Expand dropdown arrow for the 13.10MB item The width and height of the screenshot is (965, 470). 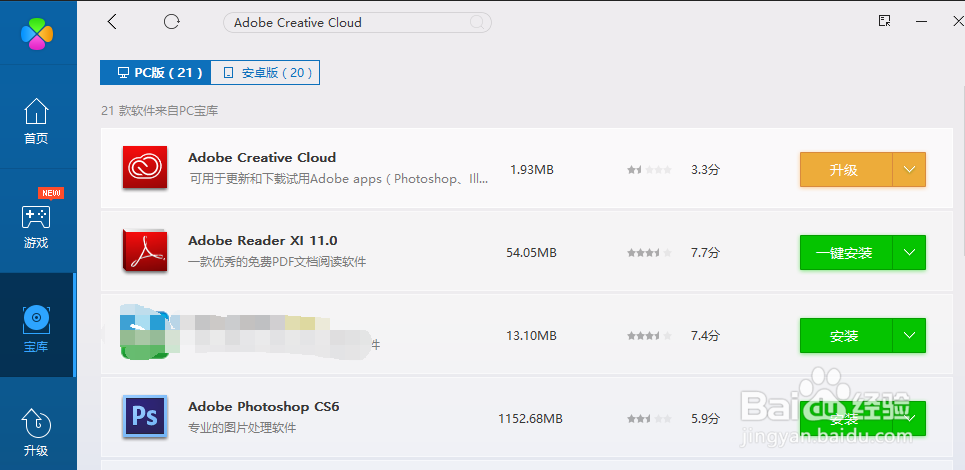pos(910,336)
